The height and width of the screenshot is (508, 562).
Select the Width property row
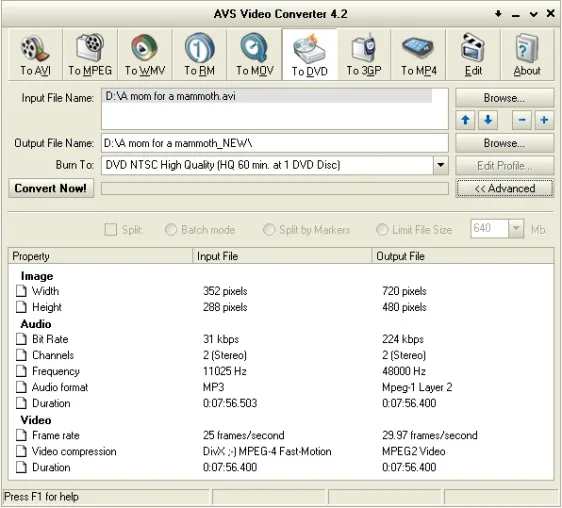coord(281,291)
